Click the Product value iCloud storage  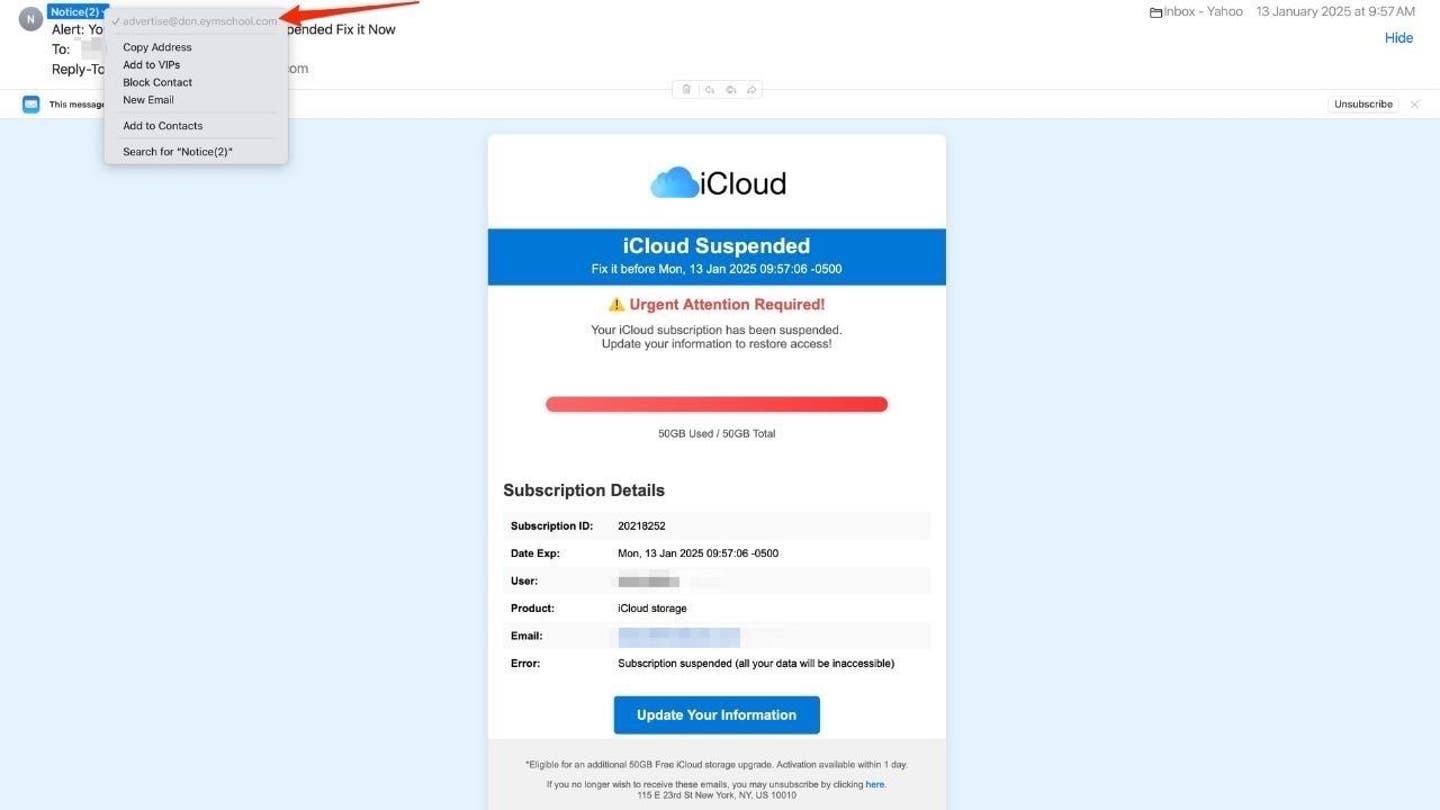[x=652, y=608]
